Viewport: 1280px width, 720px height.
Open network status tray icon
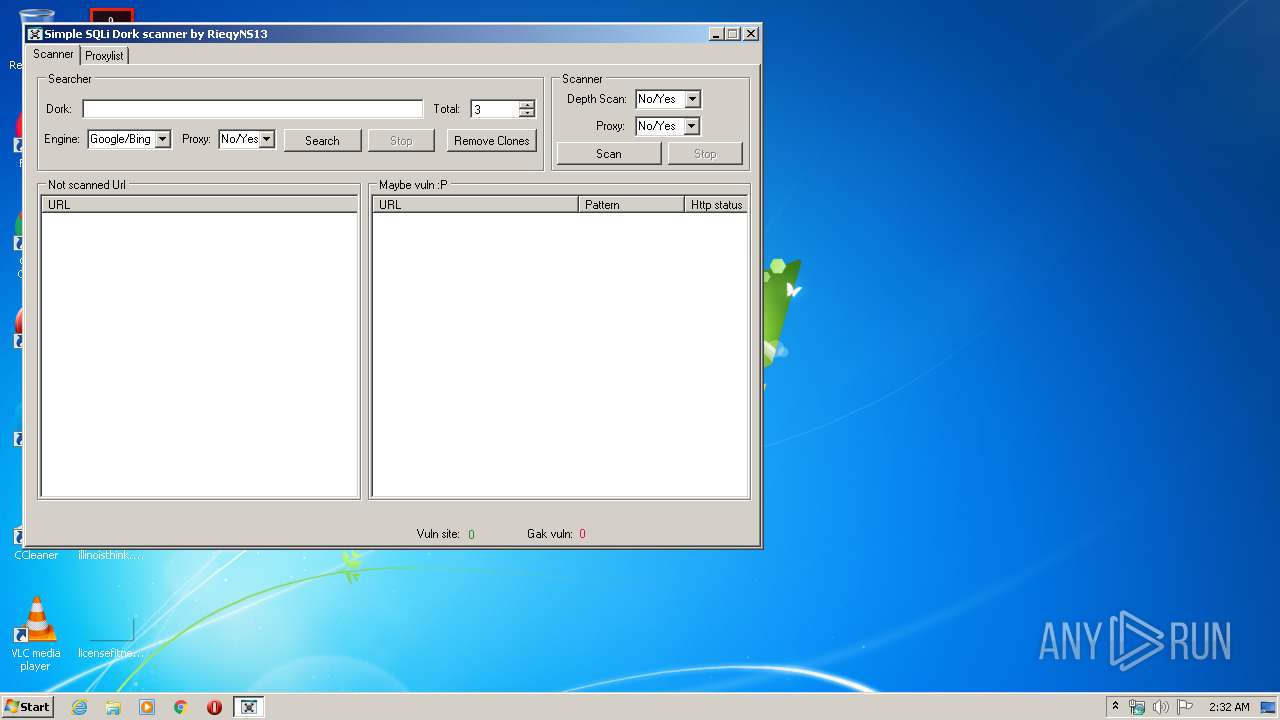[x=1137, y=707]
